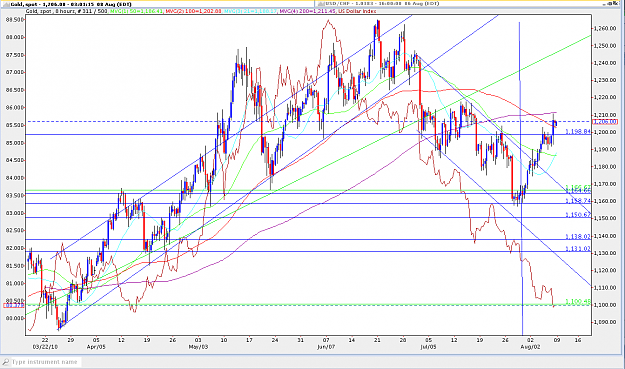Click the 1,150.67 support line label
The image size is (625, 369).
(x=578, y=215)
